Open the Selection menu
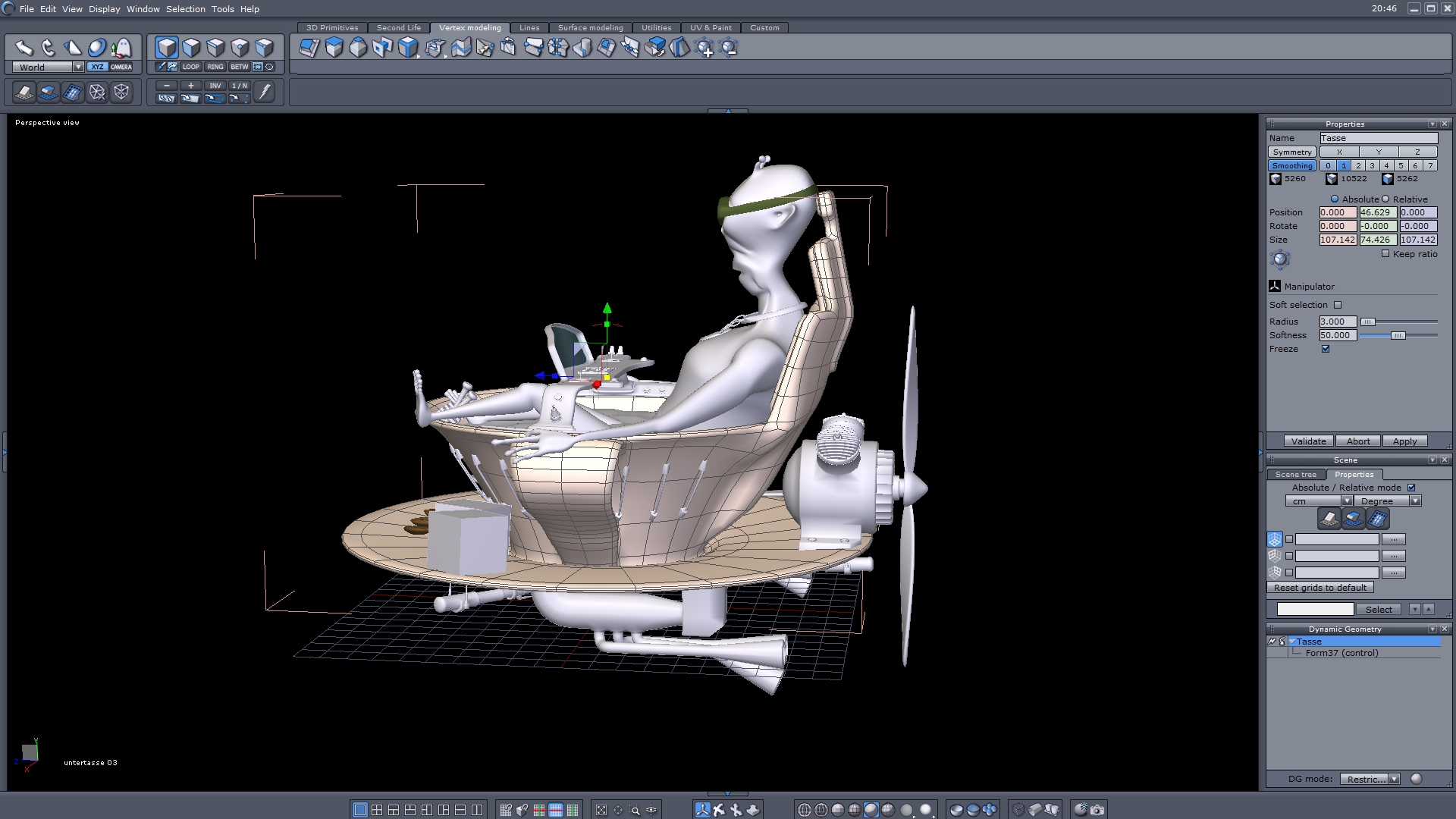 185,9
